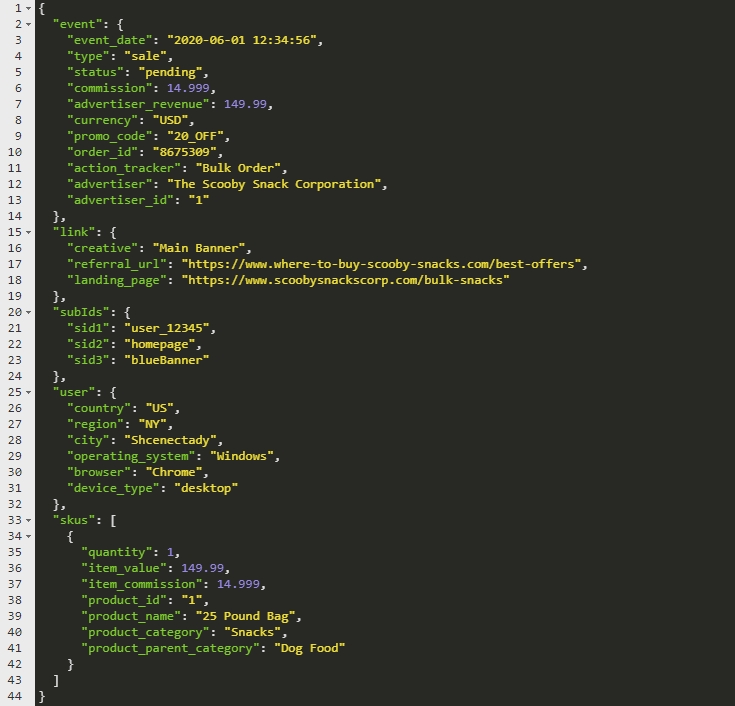
Task: Click the "landing_page" key
Action: (117, 280)
